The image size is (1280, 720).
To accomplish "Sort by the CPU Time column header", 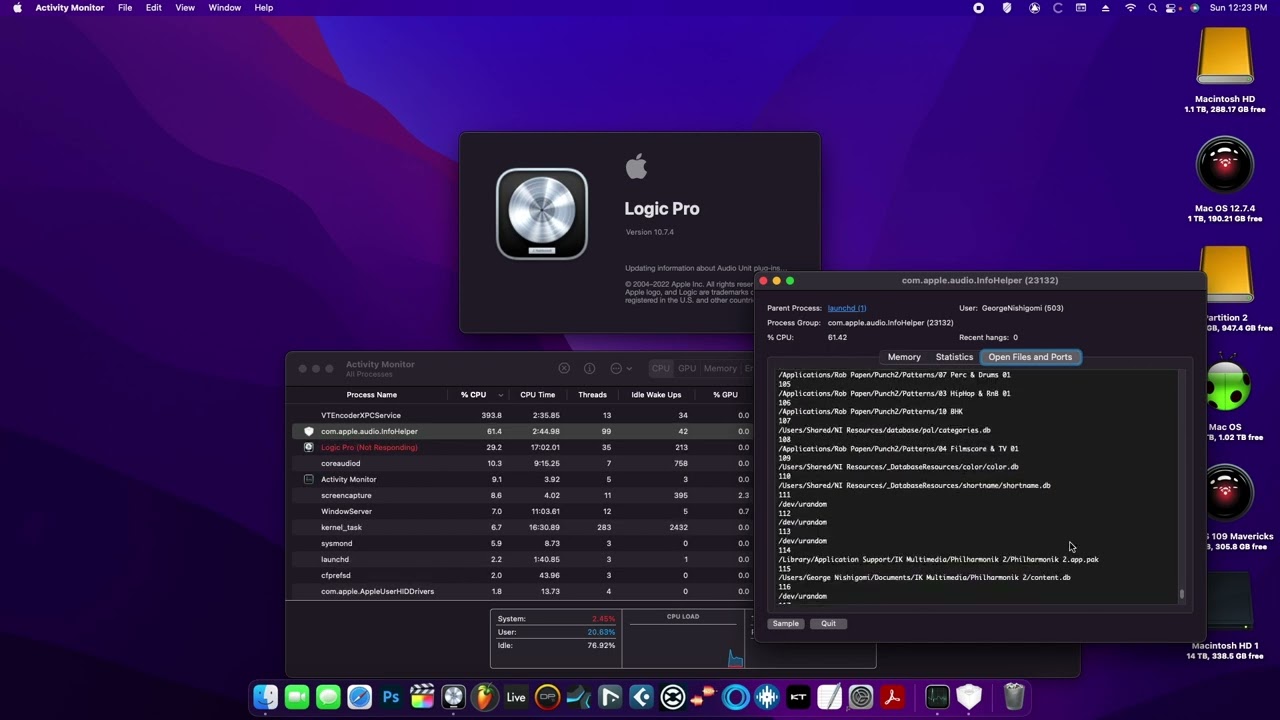I will point(538,395).
